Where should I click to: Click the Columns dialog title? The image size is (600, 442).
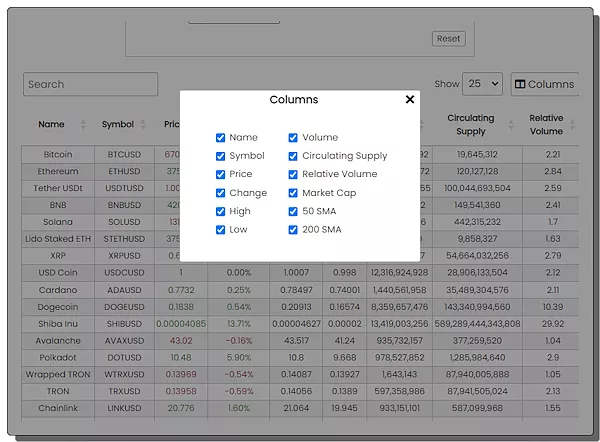294,99
